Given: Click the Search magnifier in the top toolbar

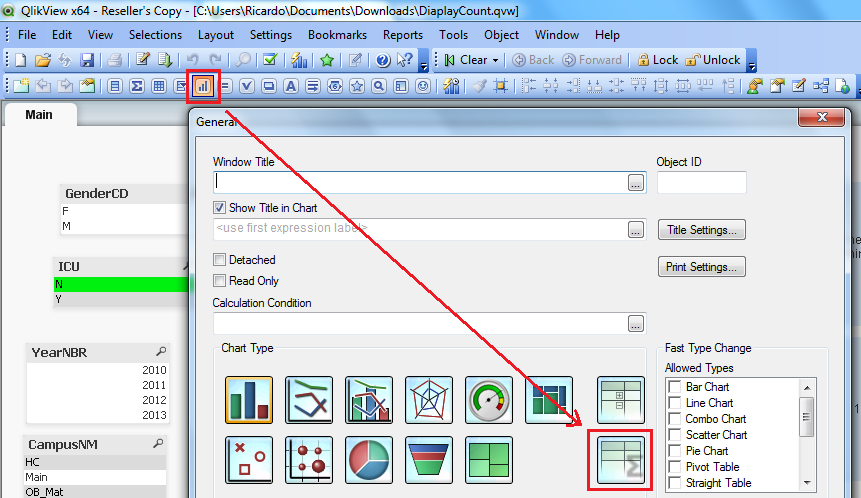Looking at the screenshot, I should click(243, 59).
